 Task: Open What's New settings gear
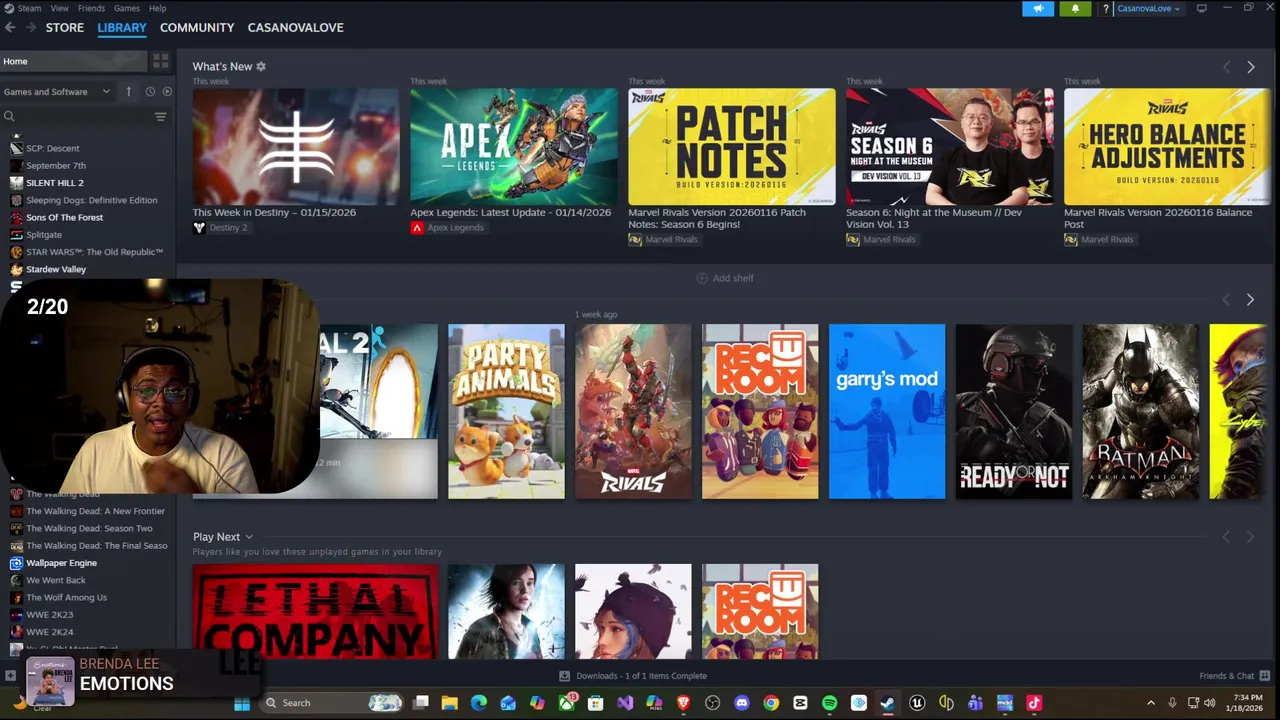[261, 66]
